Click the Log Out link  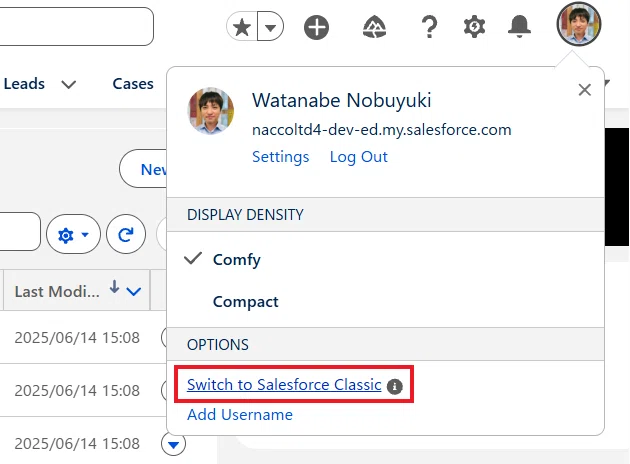[358, 157]
